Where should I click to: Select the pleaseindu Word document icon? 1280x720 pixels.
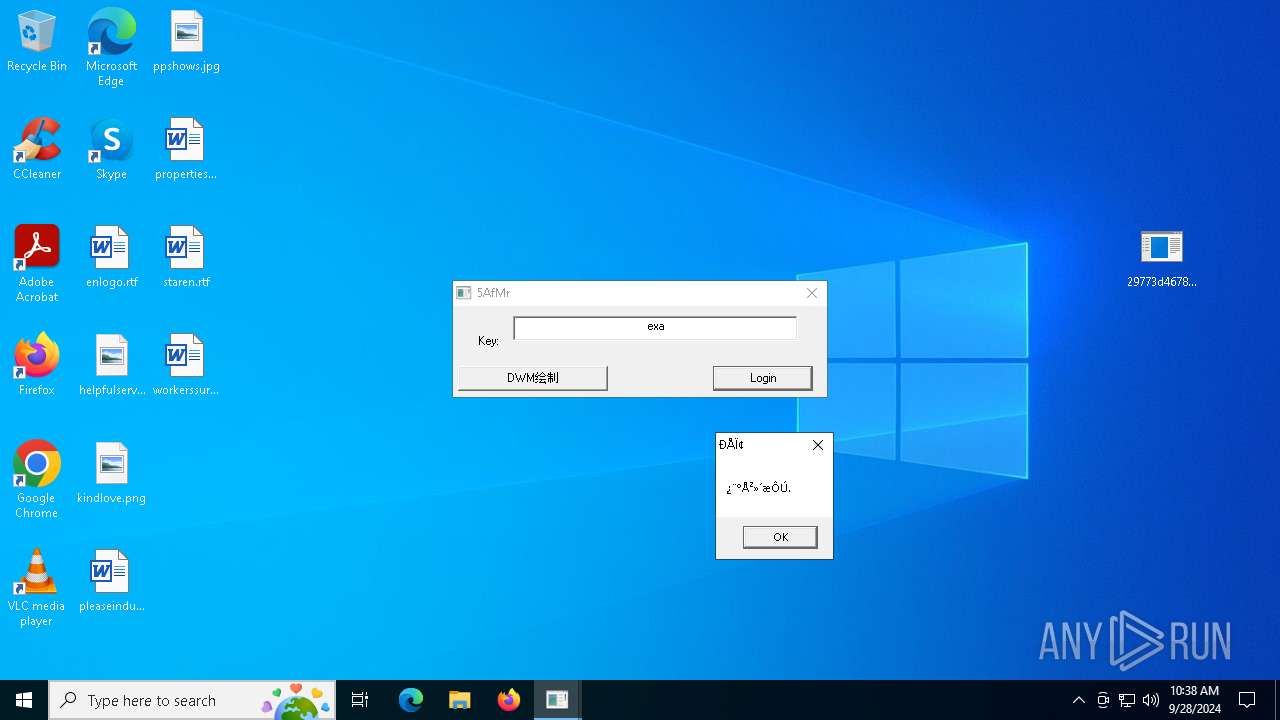111,582
